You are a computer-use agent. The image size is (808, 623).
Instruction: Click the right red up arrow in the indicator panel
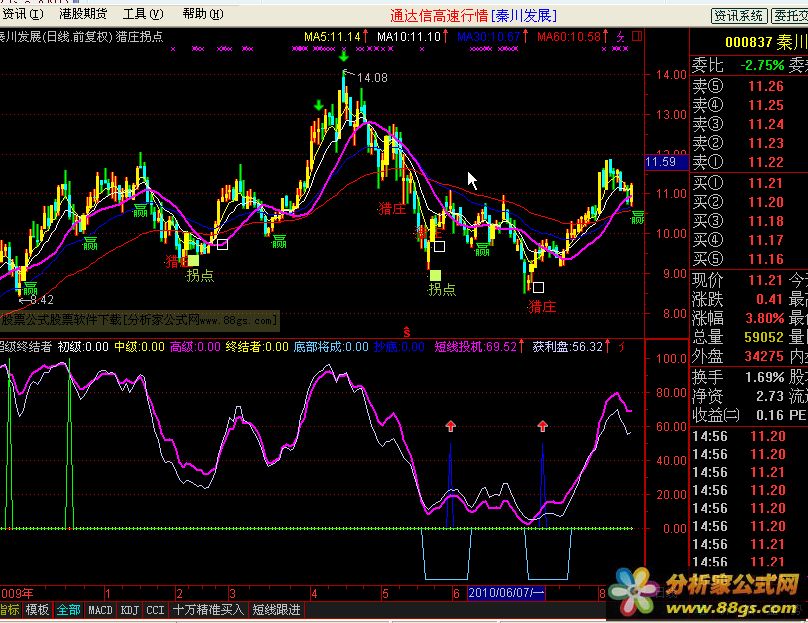pyautogui.click(x=543, y=426)
